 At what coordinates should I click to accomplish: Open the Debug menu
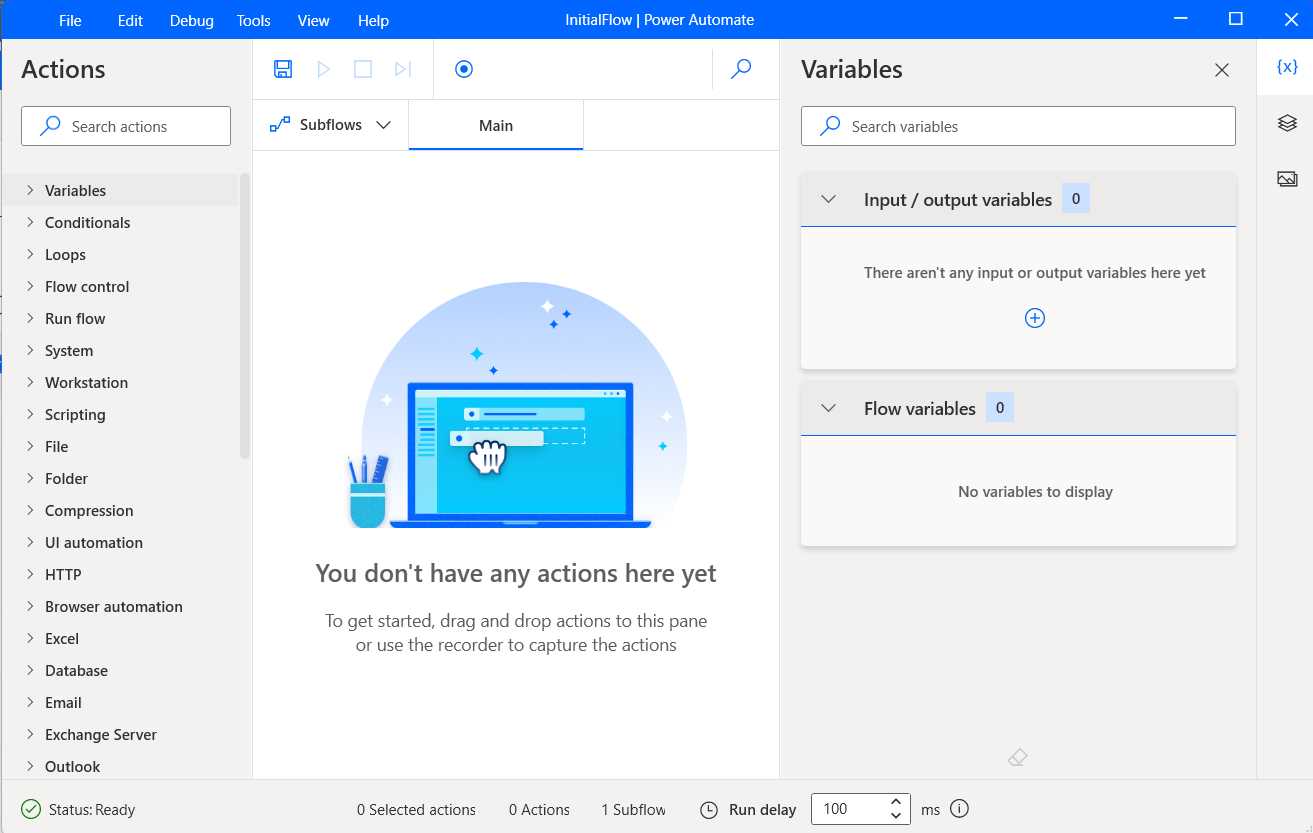(192, 20)
